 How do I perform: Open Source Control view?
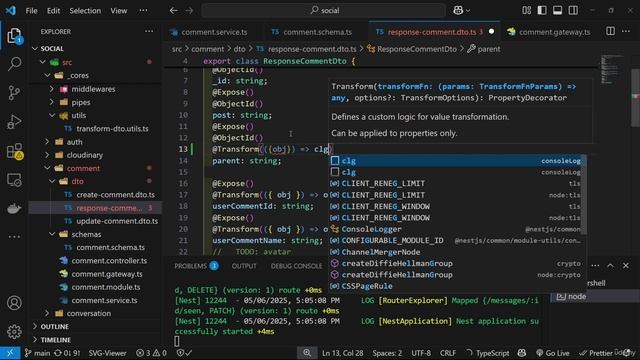coord(14,93)
